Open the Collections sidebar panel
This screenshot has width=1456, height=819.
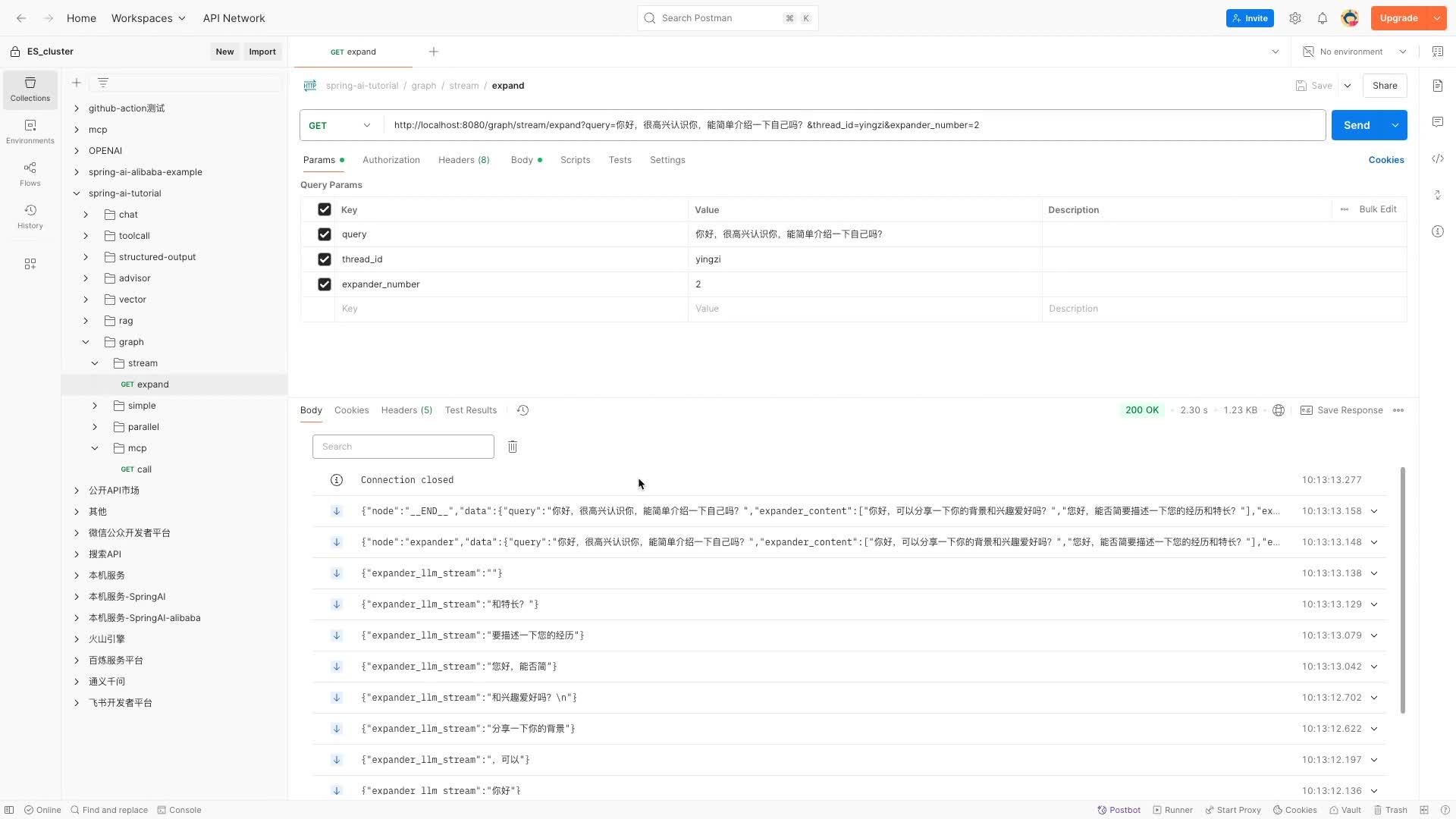[30, 89]
